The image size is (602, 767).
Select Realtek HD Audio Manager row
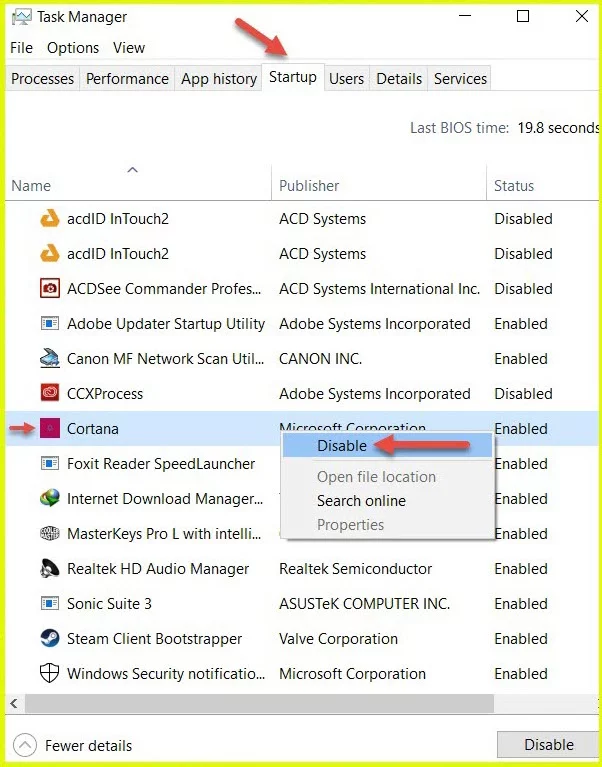pos(302,568)
